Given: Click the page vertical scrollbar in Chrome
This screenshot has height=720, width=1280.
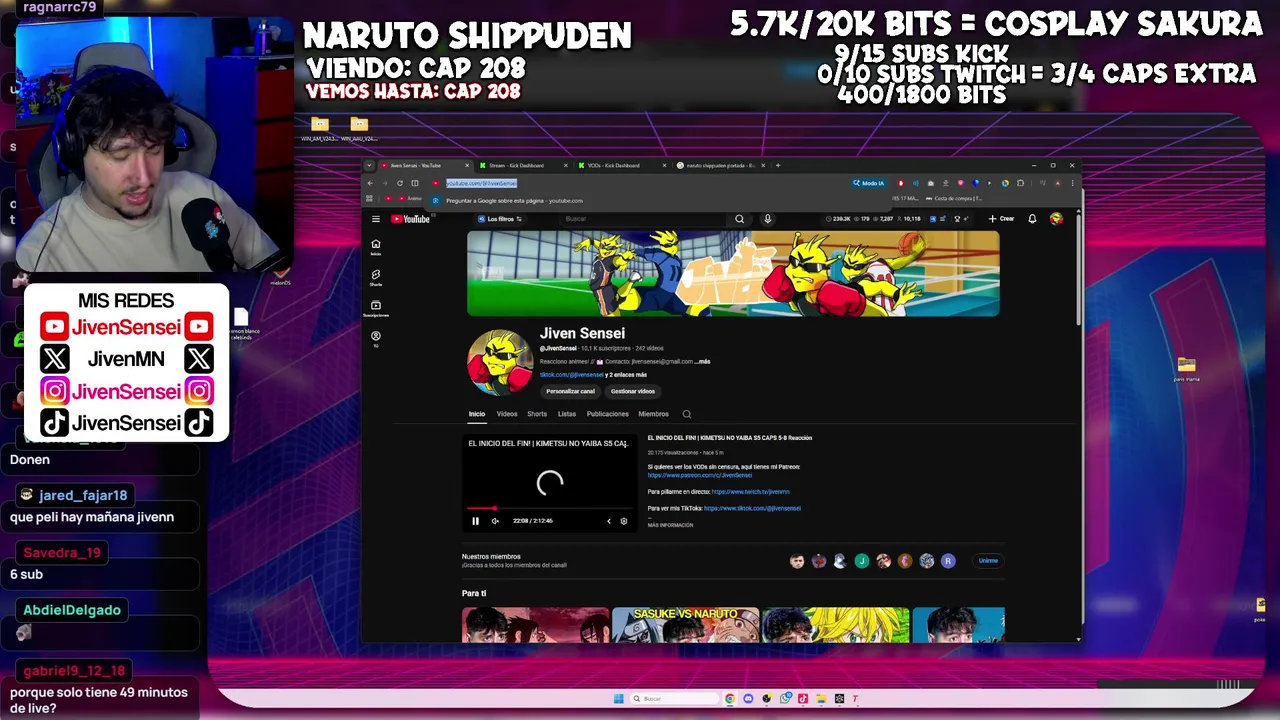Looking at the screenshot, I should click(x=1078, y=270).
